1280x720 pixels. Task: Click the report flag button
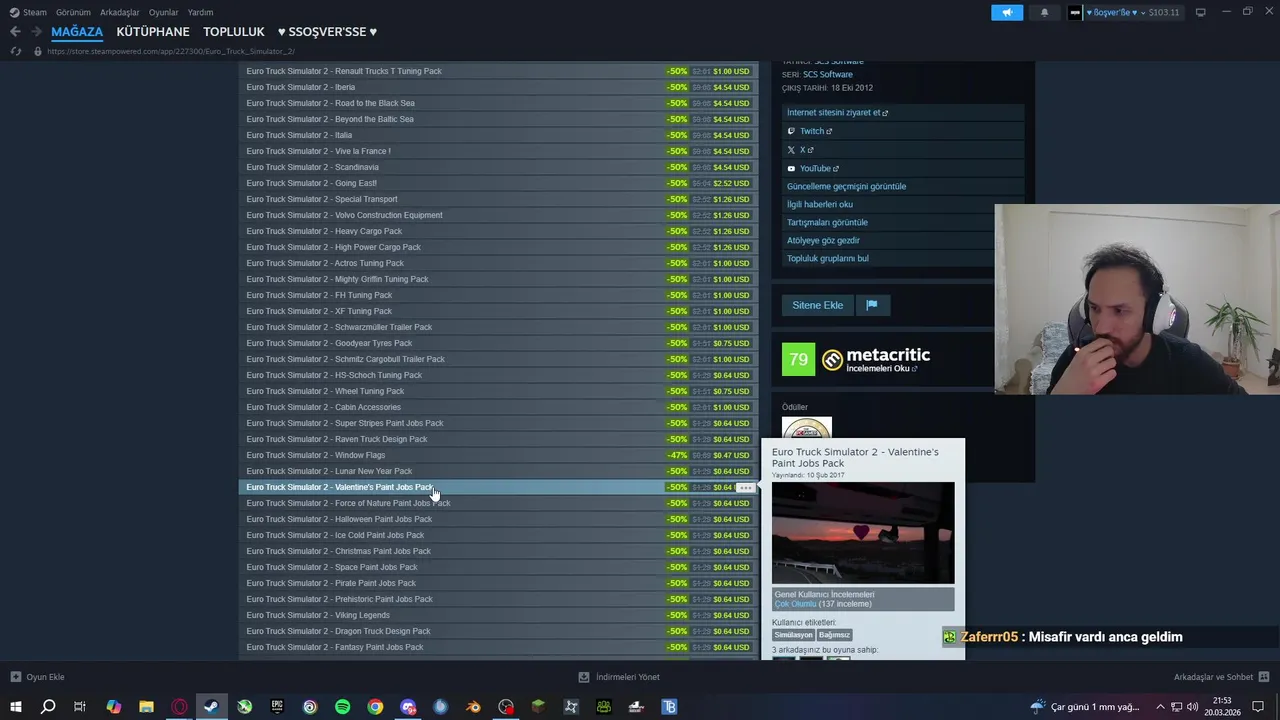pyautogui.click(x=872, y=305)
